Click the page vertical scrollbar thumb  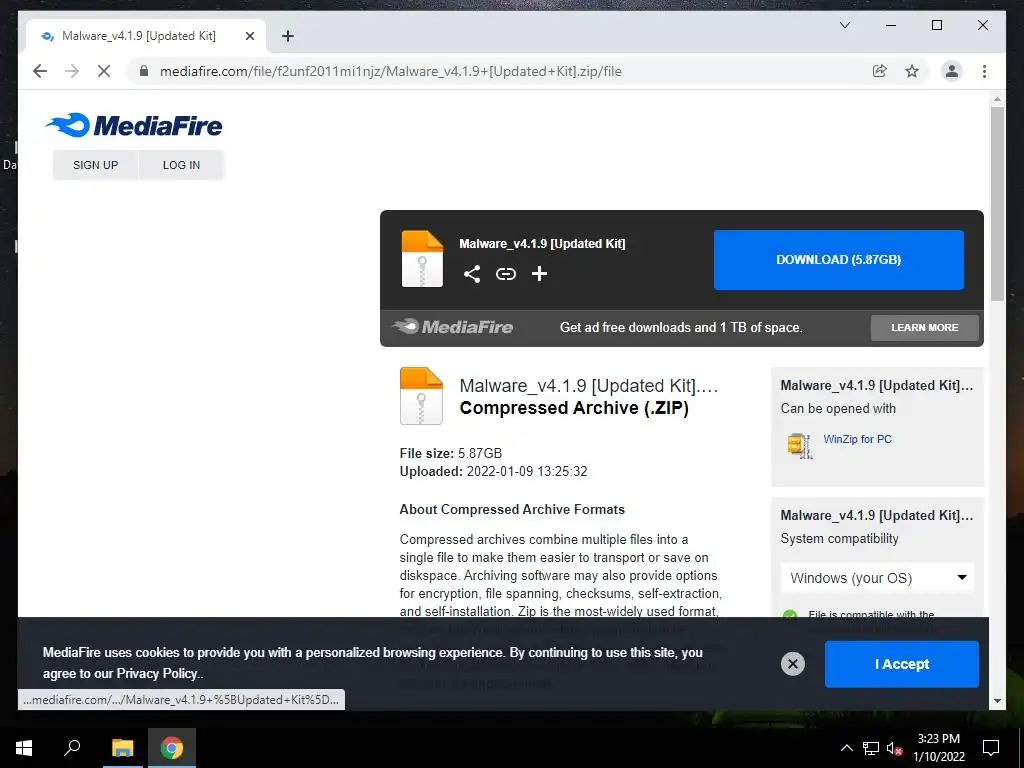[x=997, y=204]
